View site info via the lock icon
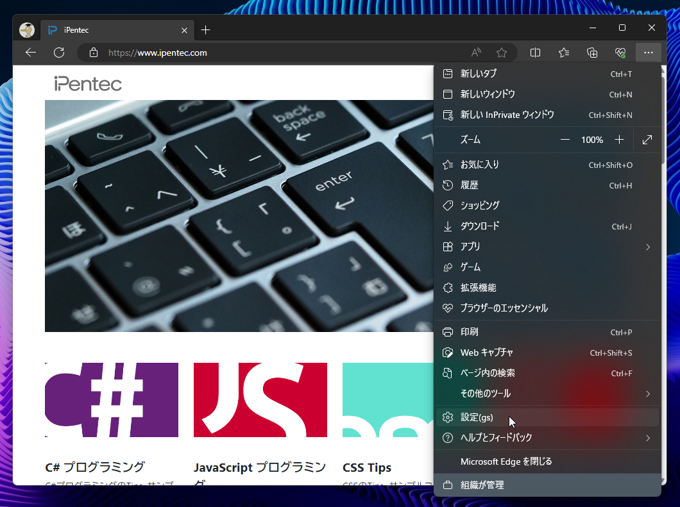 94,52
